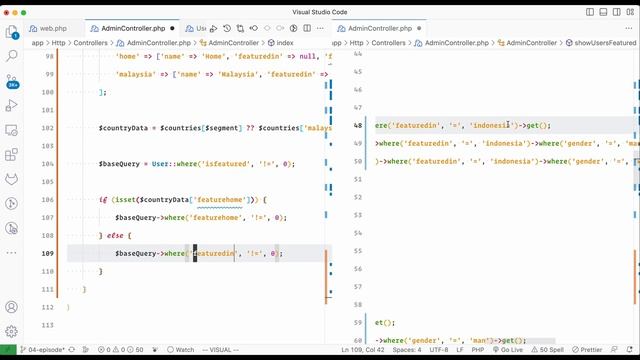Switch to the partially hidden Us... tab
640x360 pixels.
[195, 29]
